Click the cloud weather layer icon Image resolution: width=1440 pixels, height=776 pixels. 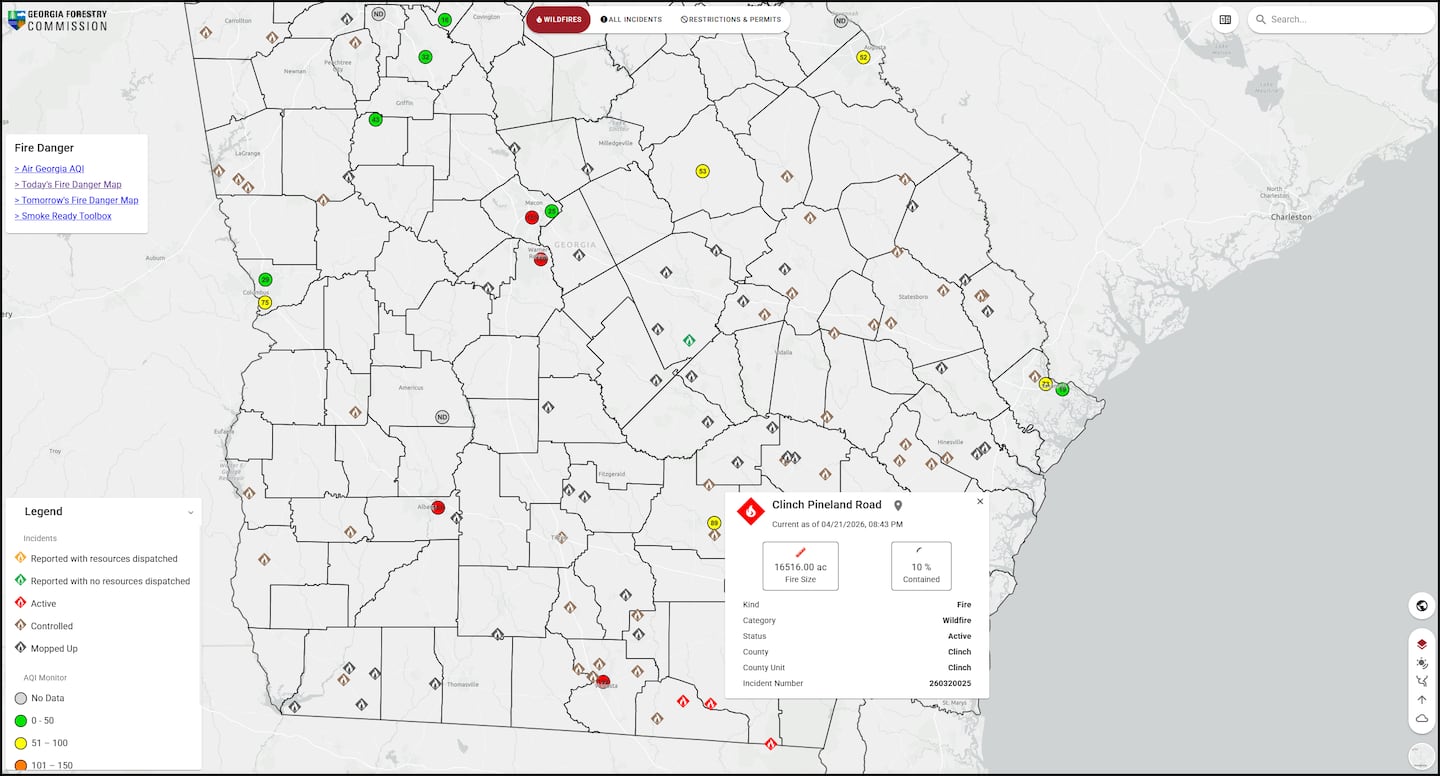[x=1421, y=719]
